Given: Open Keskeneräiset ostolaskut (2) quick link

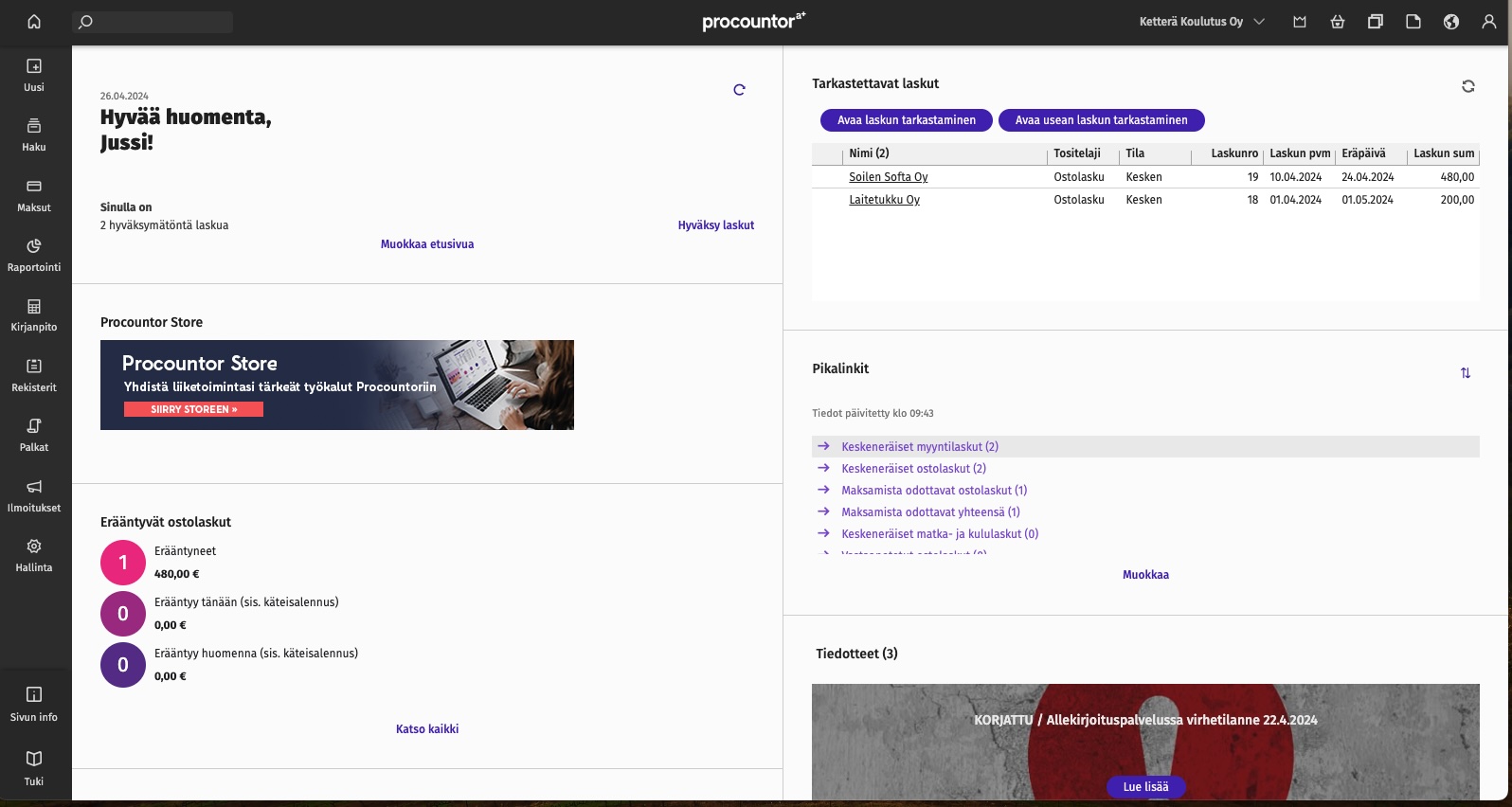Looking at the screenshot, I should pos(914,469).
